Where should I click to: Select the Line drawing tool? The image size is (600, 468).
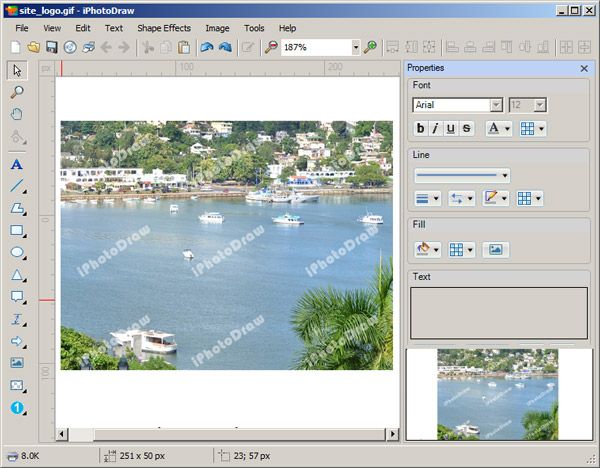point(17,186)
